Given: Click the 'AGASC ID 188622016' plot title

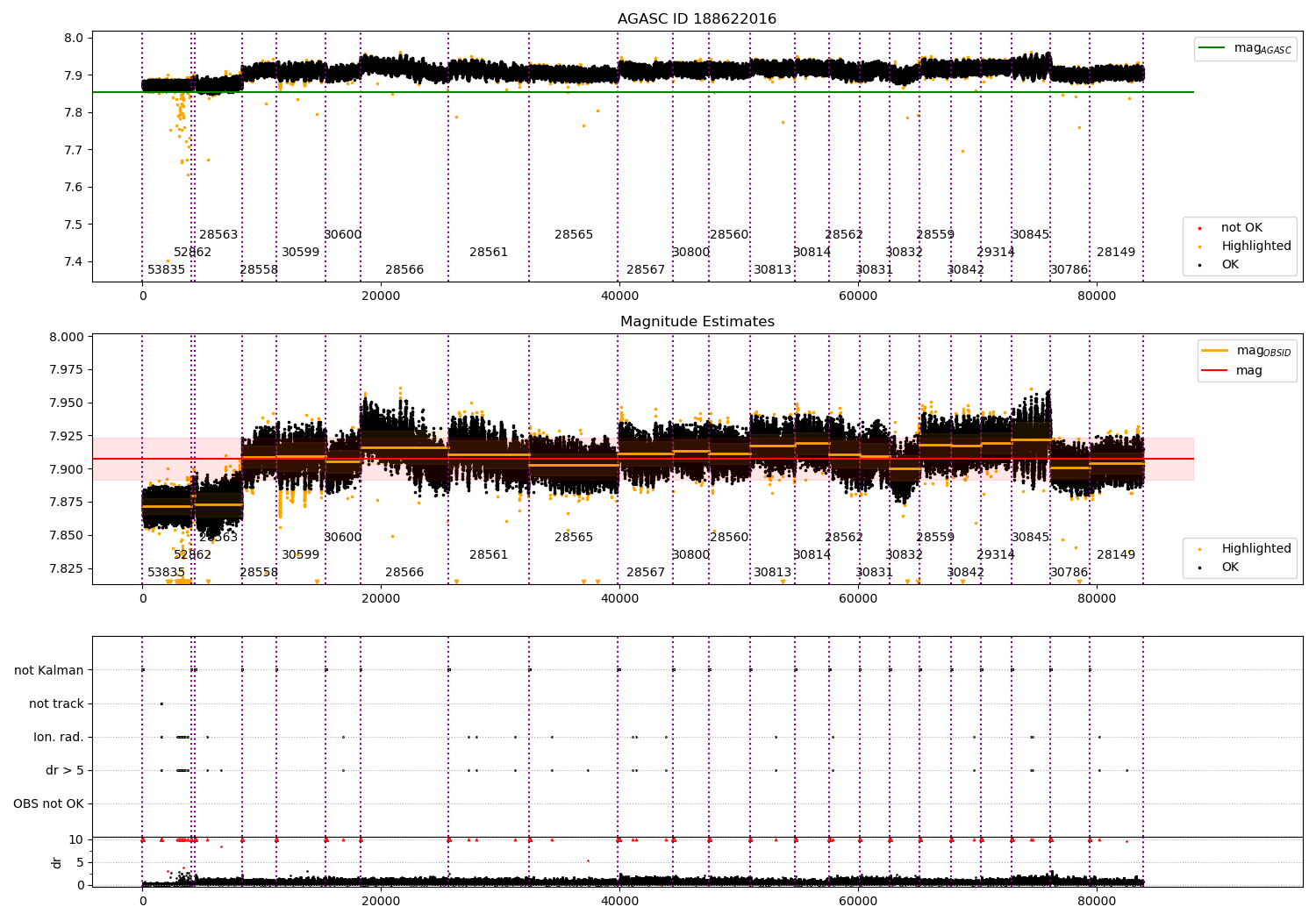Looking at the screenshot, I should pos(697,19).
